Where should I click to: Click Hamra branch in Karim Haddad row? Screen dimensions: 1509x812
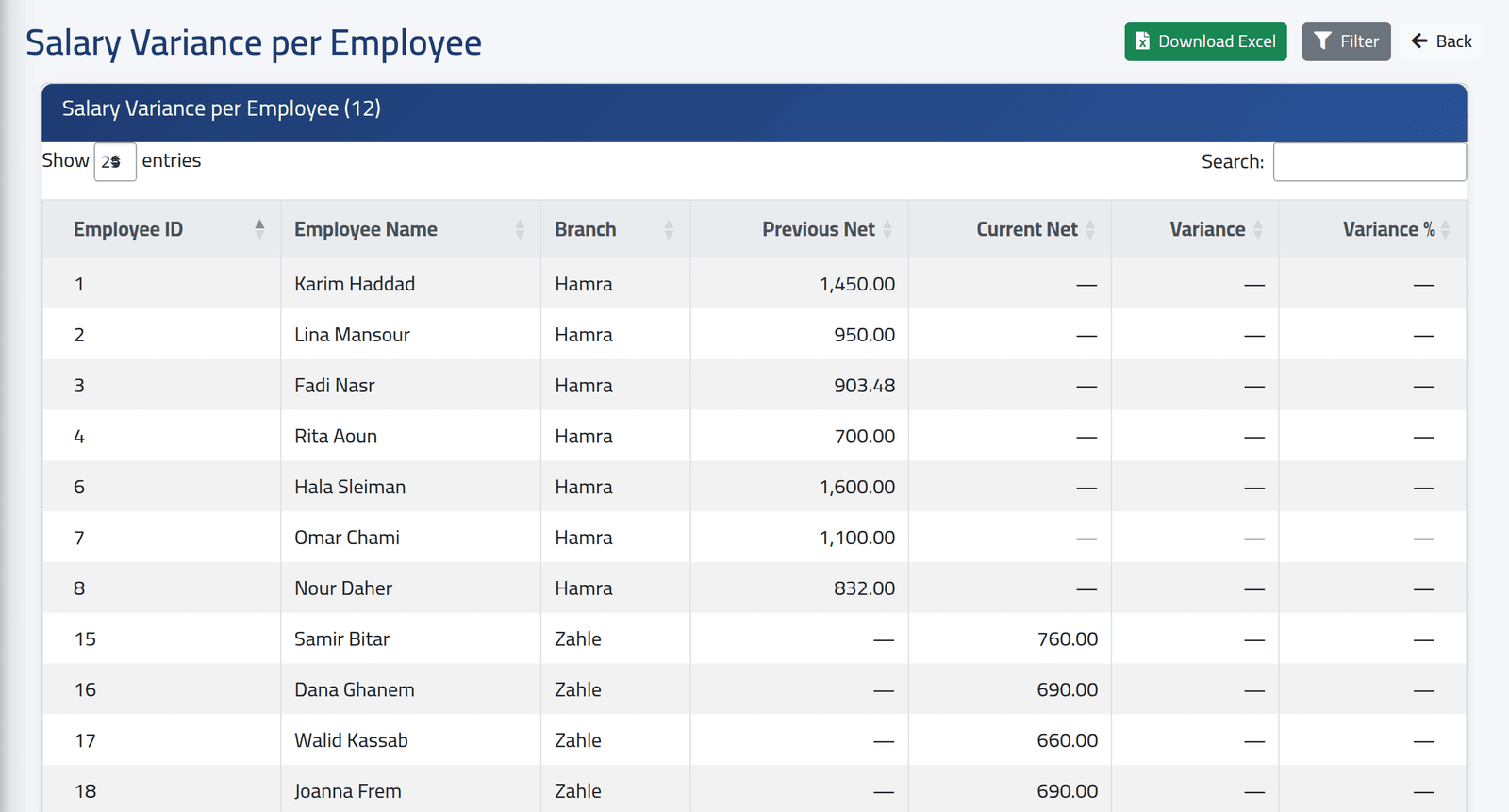(584, 284)
